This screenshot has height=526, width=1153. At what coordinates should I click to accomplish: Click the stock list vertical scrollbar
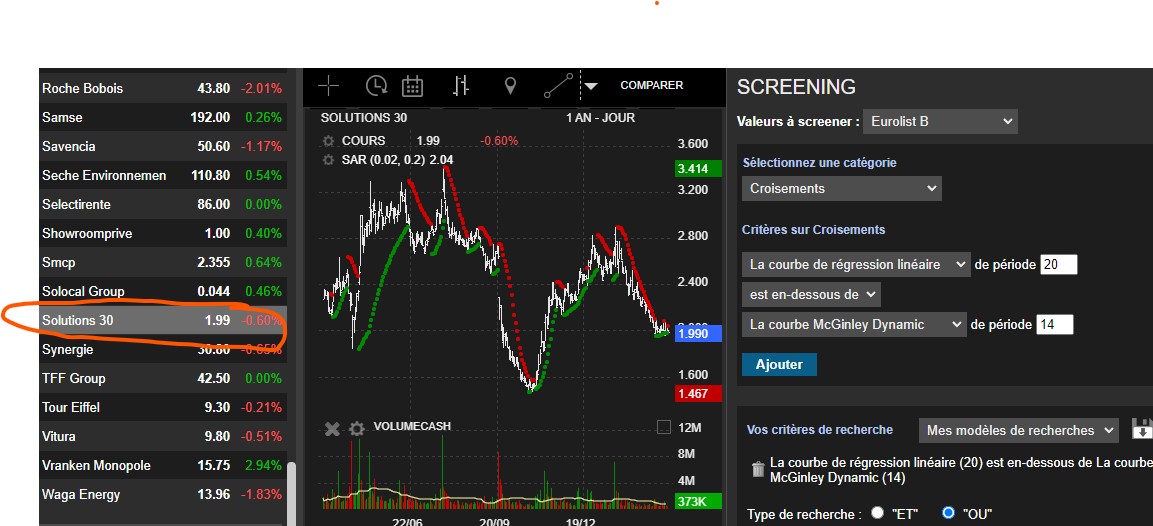click(292, 493)
